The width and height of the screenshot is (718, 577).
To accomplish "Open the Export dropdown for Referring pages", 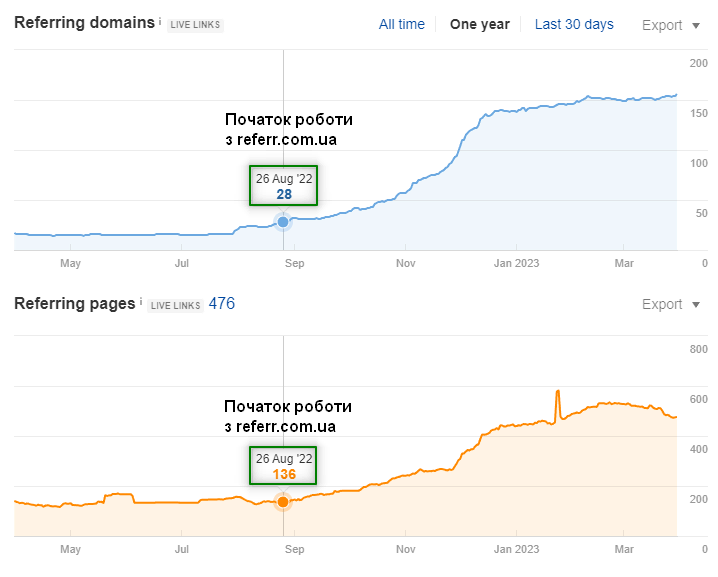I will point(675,304).
